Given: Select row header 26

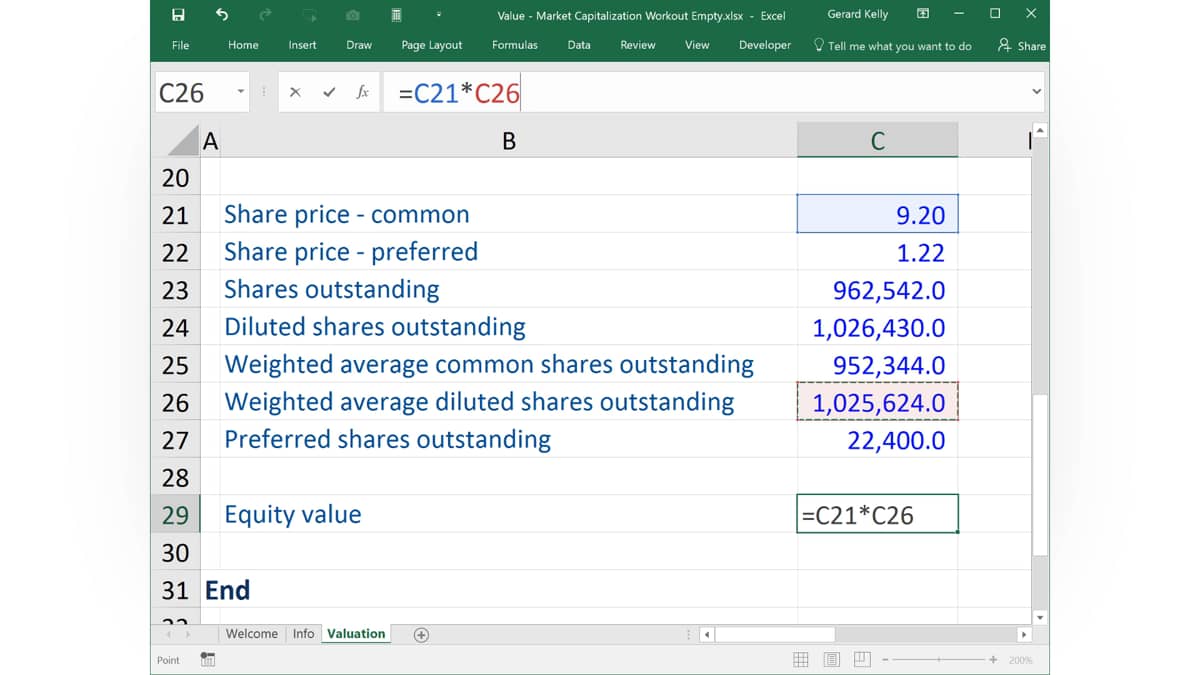Looking at the screenshot, I should (175, 403).
